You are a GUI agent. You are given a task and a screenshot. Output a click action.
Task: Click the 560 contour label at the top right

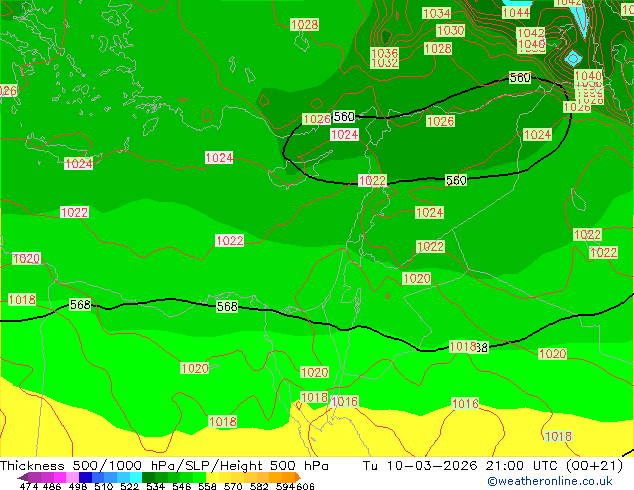tap(520, 77)
